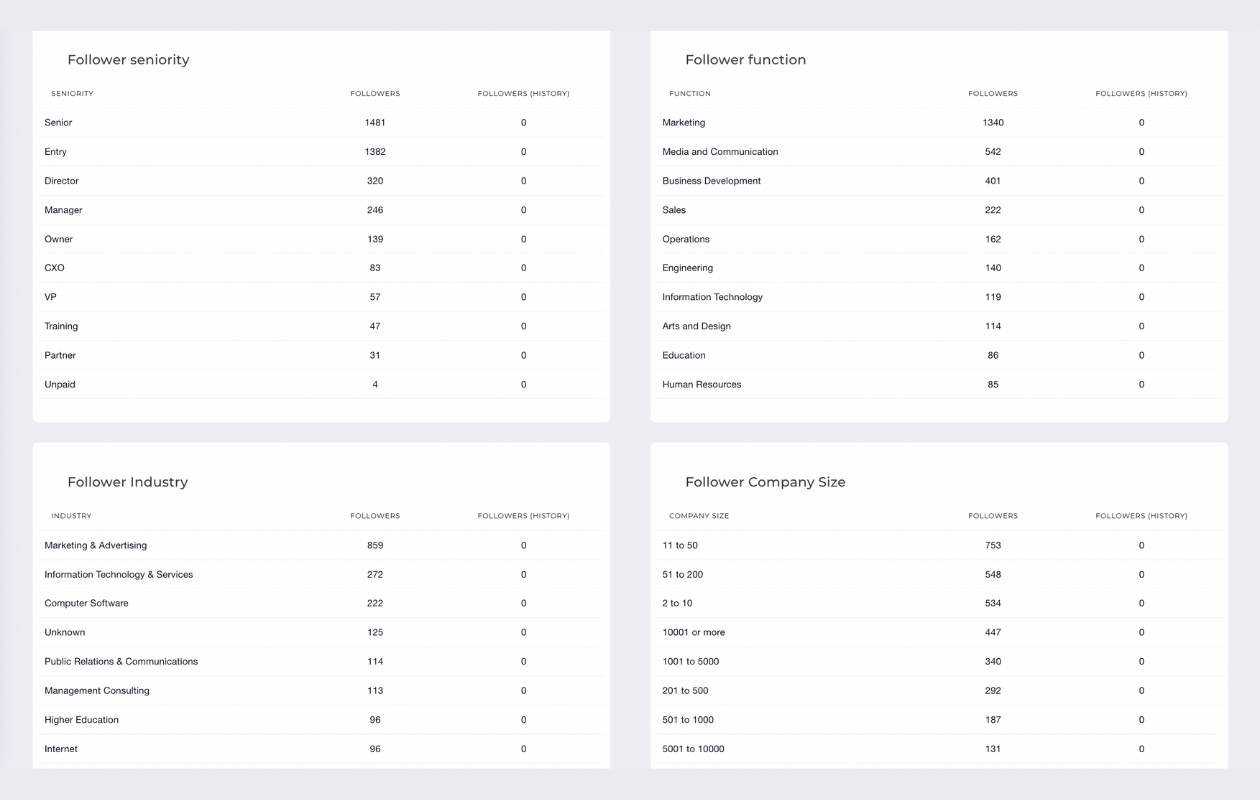The image size is (1260, 800).
Task: Click the 447 followers value
Action: [993, 632]
